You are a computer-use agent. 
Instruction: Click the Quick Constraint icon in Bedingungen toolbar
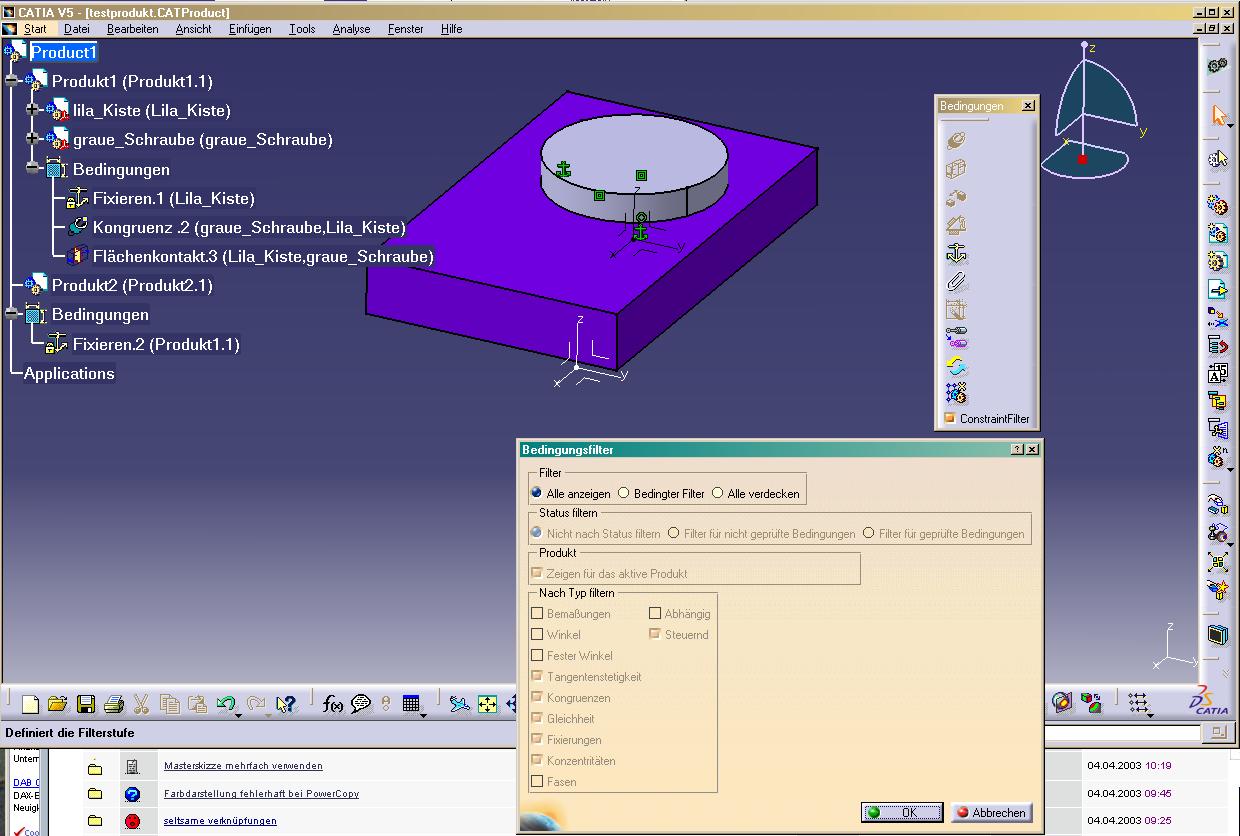[956, 310]
